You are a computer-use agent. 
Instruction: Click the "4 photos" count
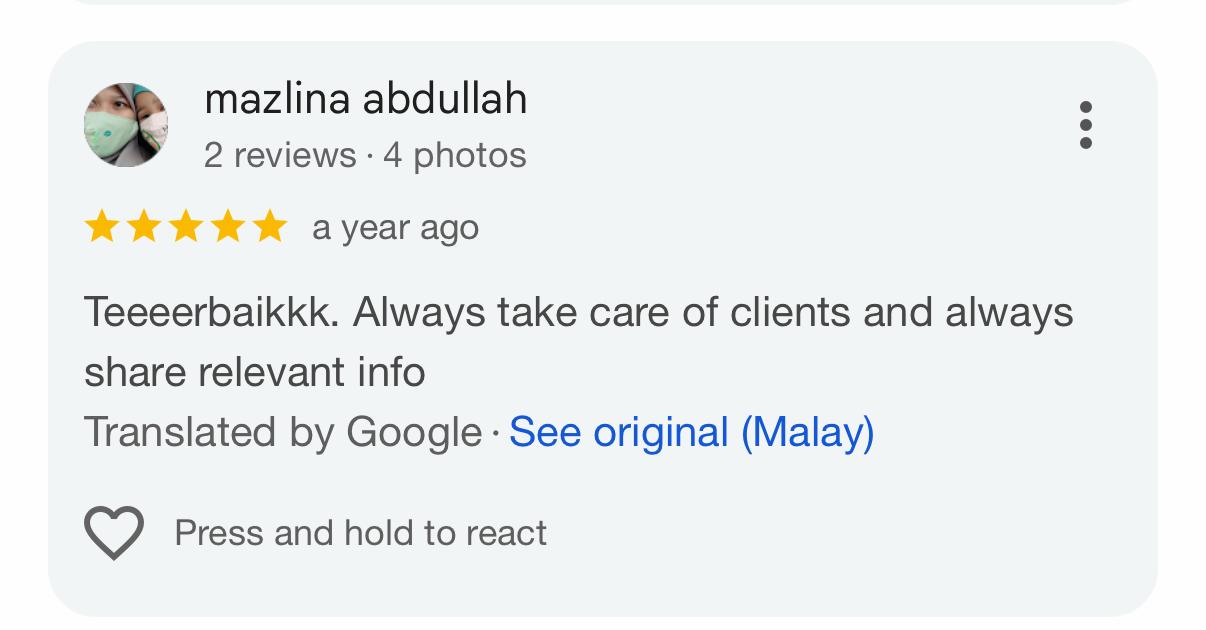455,156
